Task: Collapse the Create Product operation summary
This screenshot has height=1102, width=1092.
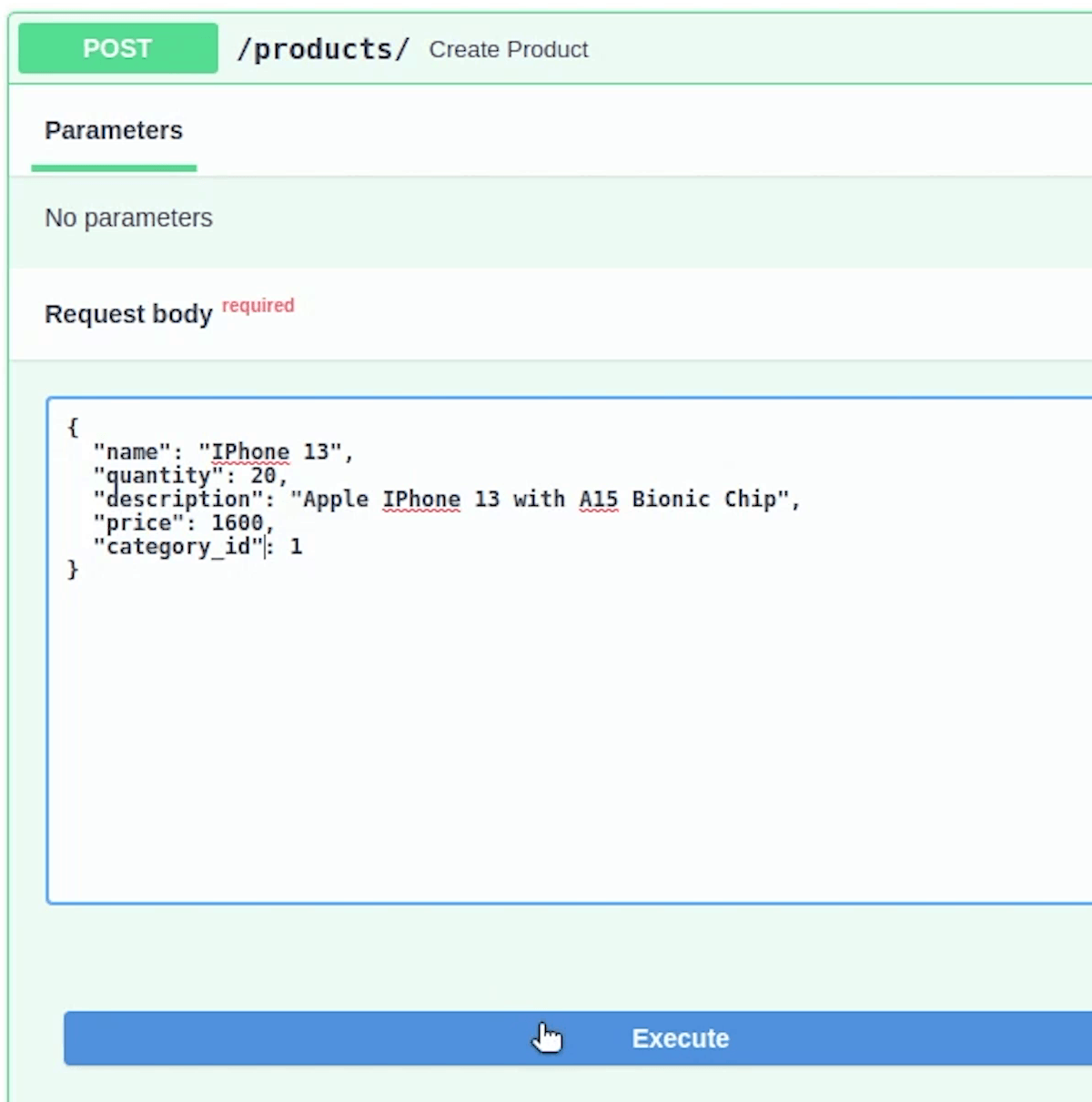Action: coord(508,50)
